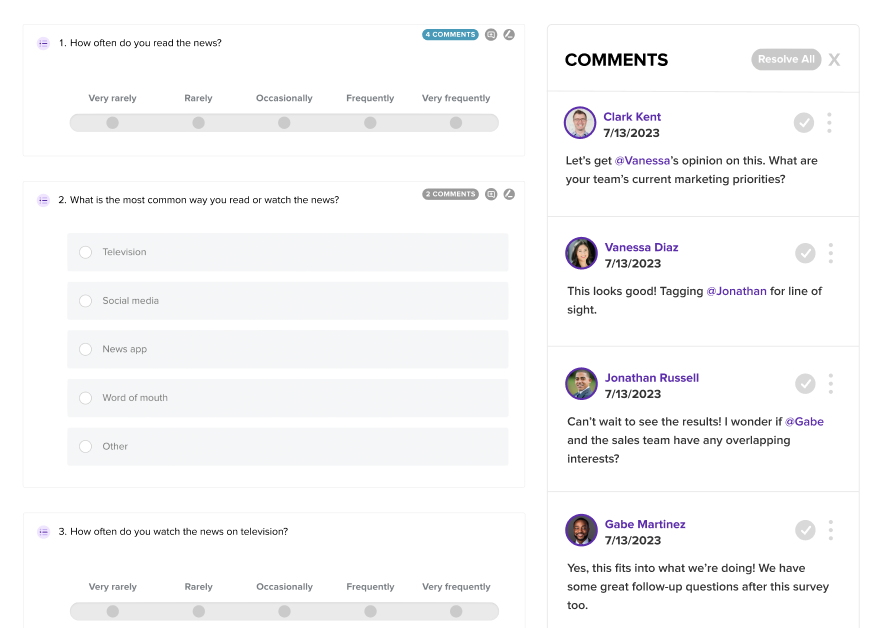Open the 2 Comments badge on question 2
Image resolution: width=869 pixels, height=628 pixels.
pos(450,194)
